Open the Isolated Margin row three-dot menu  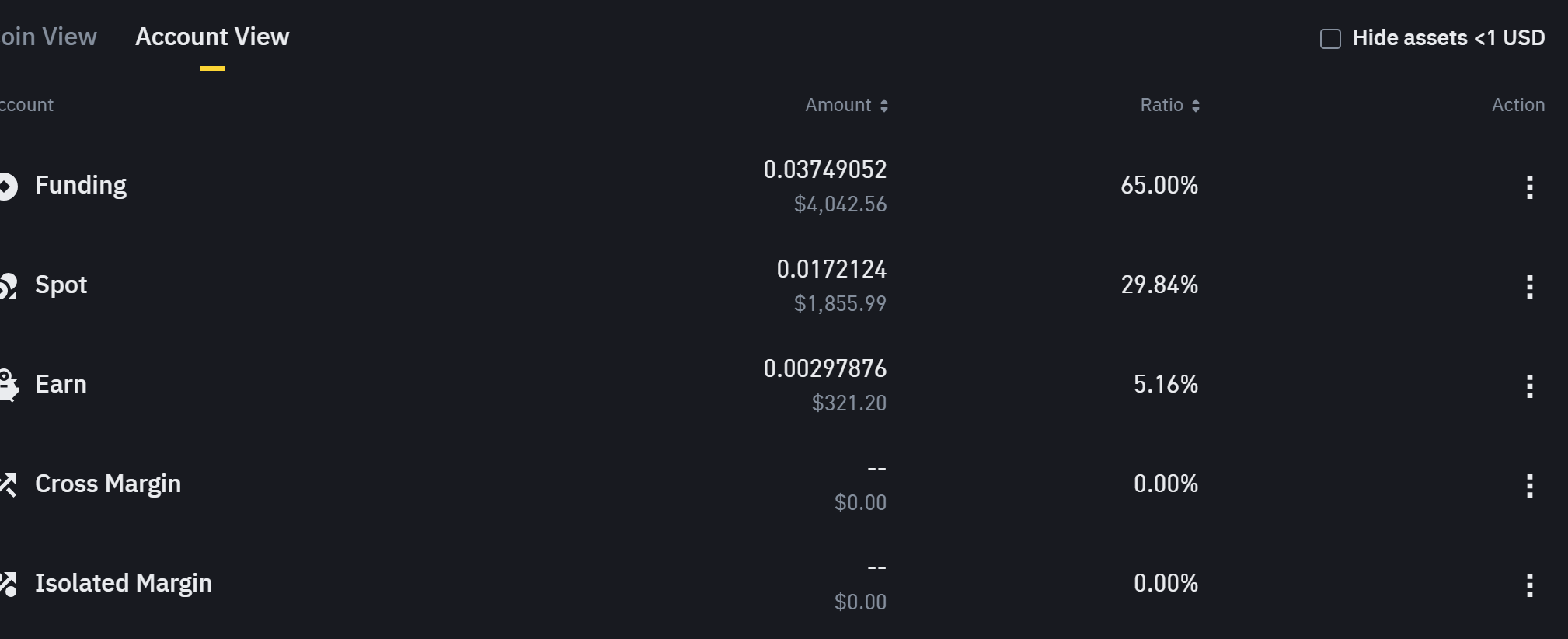click(1529, 585)
